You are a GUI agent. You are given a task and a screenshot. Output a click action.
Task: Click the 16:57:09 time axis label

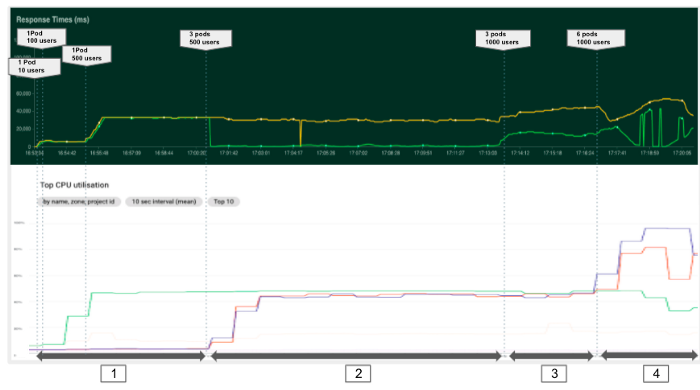click(x=132, y=153)
